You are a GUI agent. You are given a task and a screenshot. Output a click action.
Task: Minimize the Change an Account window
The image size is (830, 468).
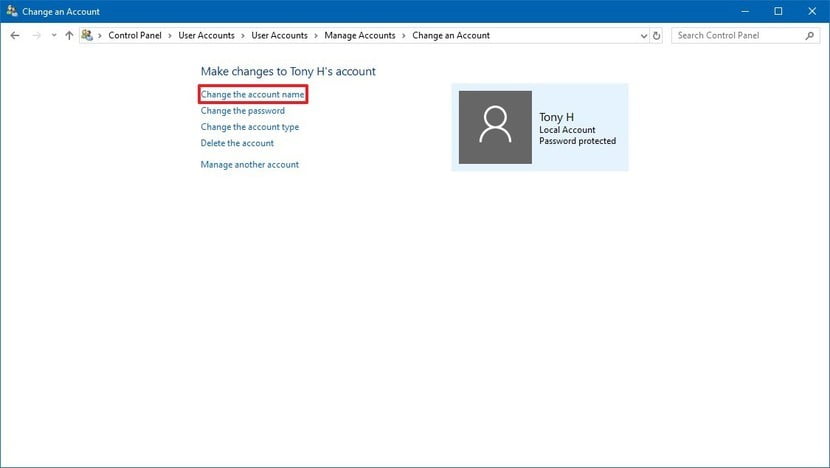(x=745, y=11)
